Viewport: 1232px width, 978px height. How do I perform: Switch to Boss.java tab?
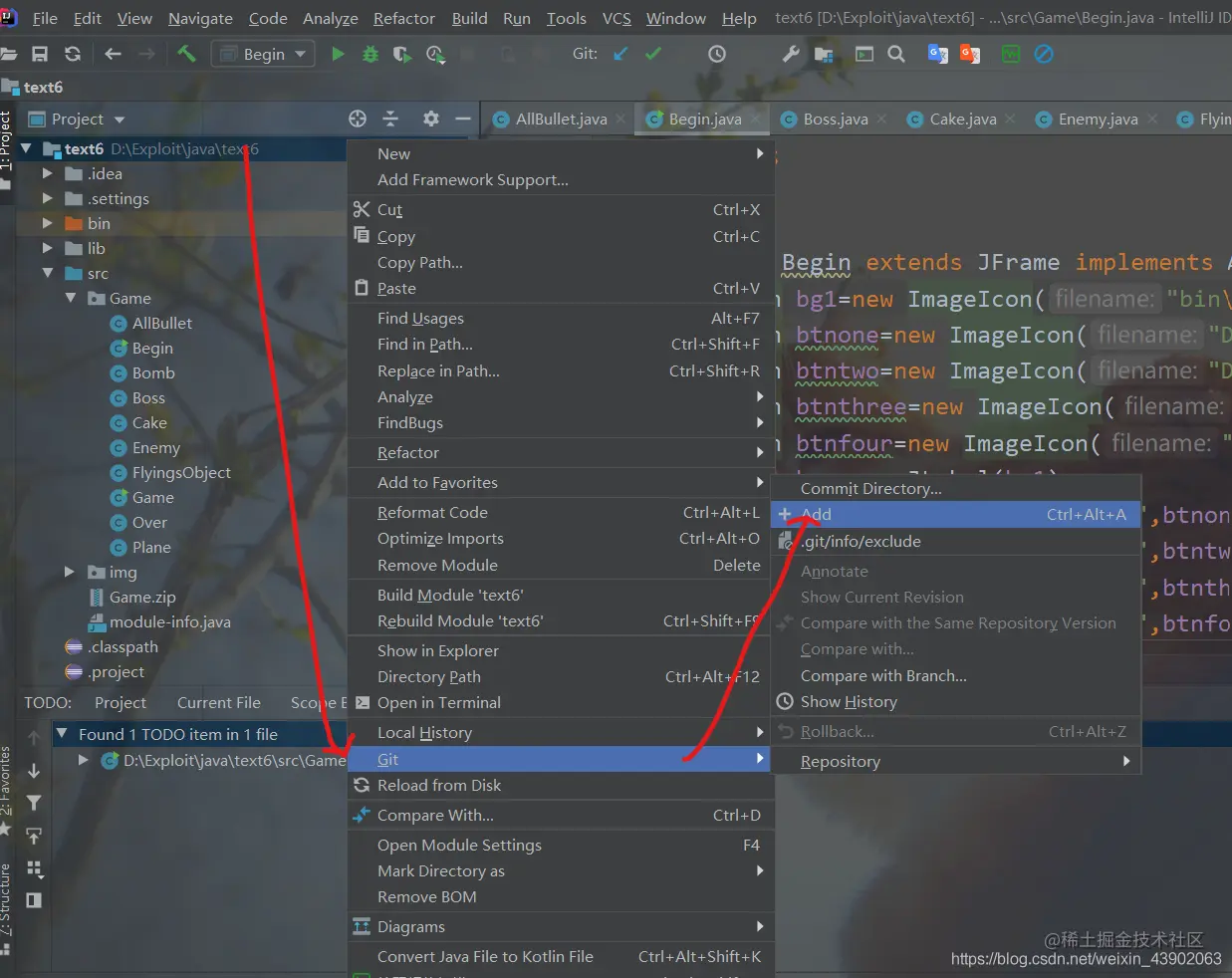coord(835,119)
